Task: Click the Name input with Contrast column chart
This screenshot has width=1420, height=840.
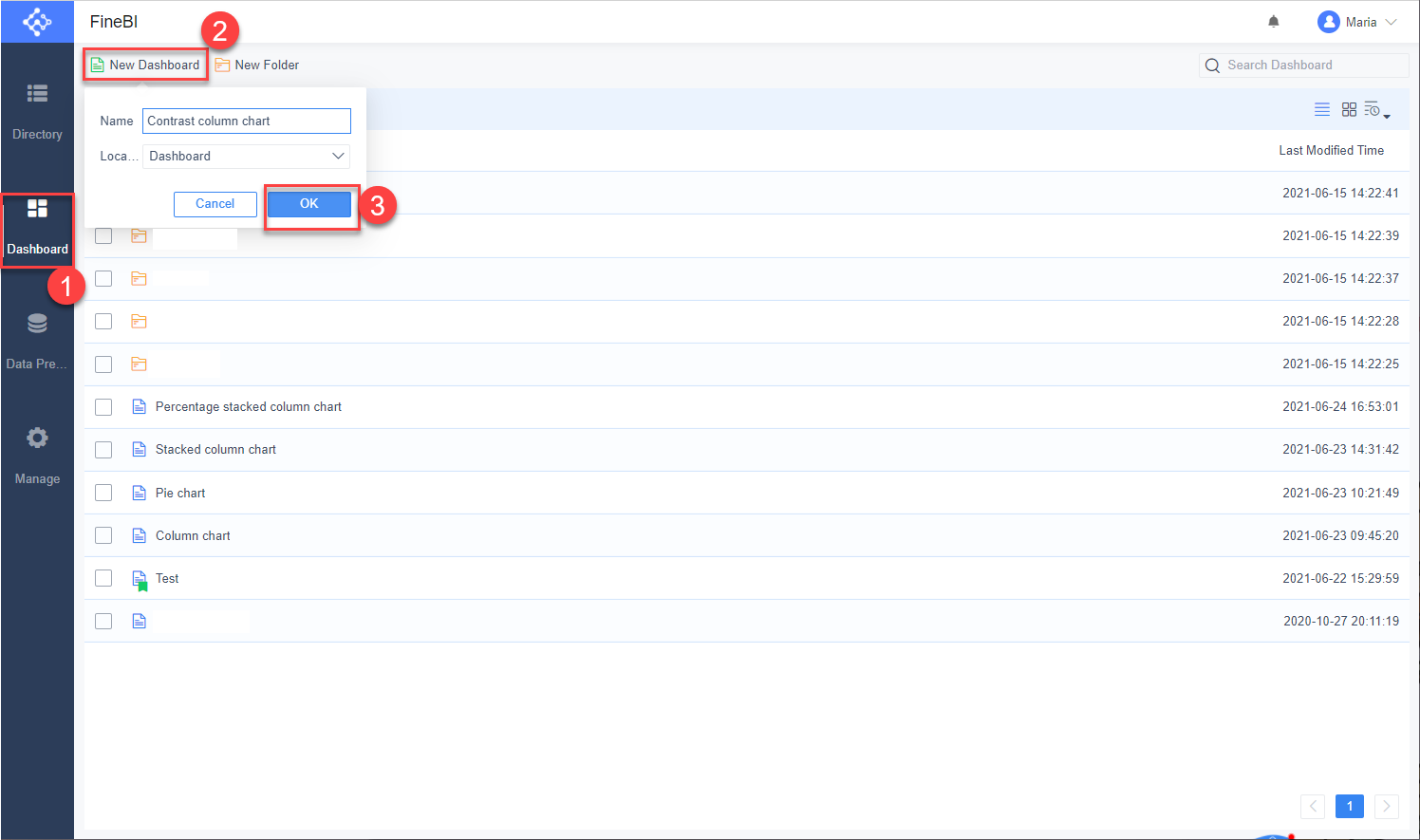Action: tap(247, 121)
